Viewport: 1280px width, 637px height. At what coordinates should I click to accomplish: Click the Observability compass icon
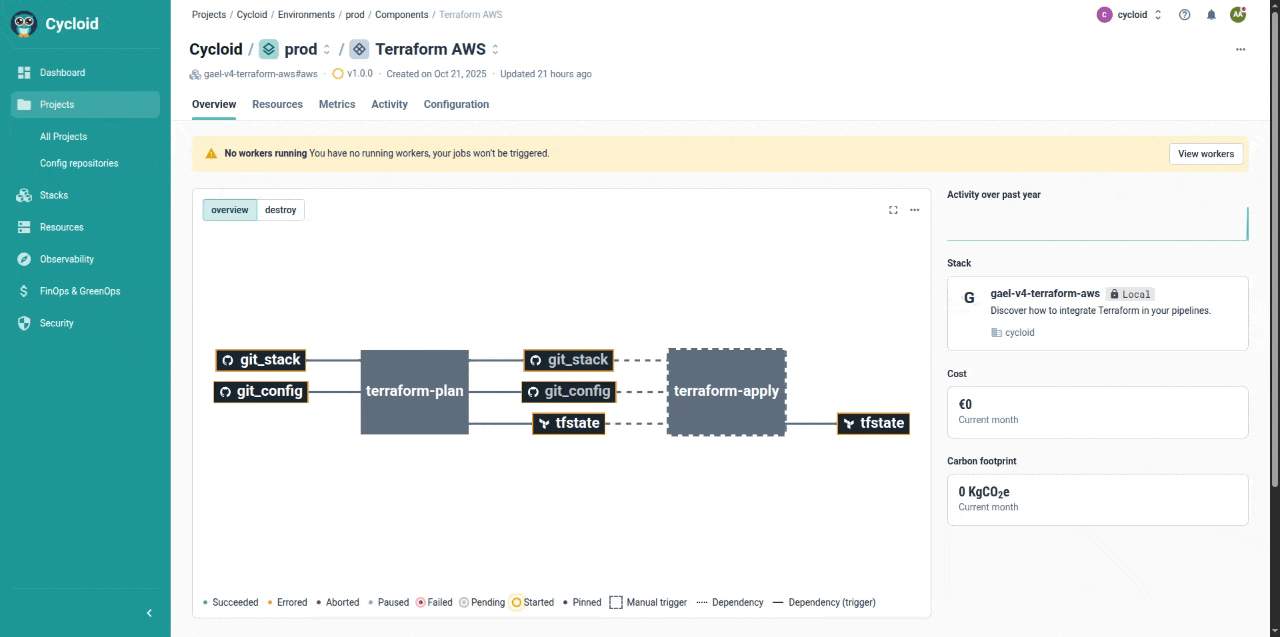click(24, 260)
